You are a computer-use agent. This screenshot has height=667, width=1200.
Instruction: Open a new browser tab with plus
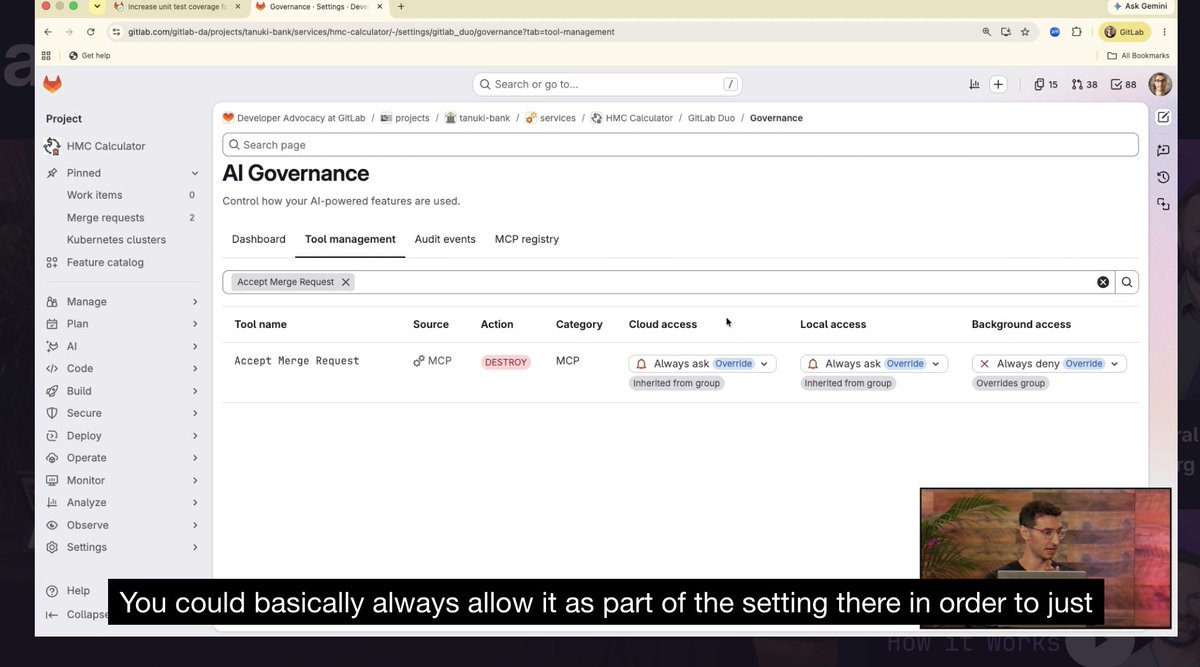pos(401,6)
